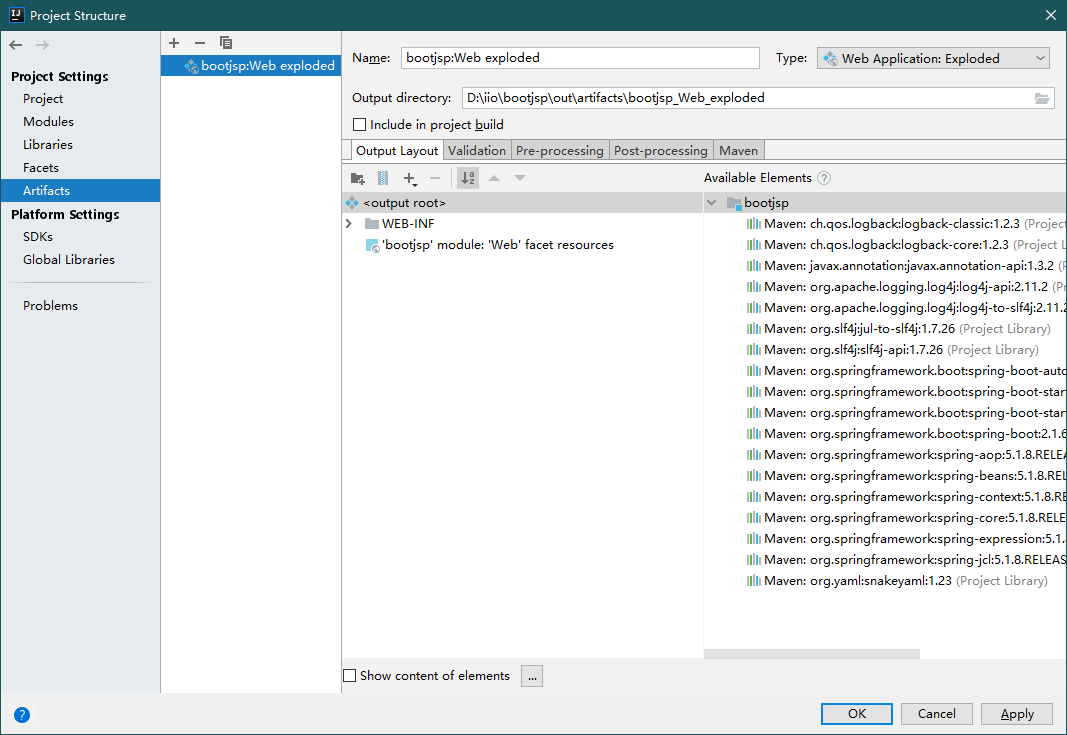Viewport: 1067px width, 735px height.
Task: Select Maven logback-core:1.2.3 library
Action: (906, 245)
